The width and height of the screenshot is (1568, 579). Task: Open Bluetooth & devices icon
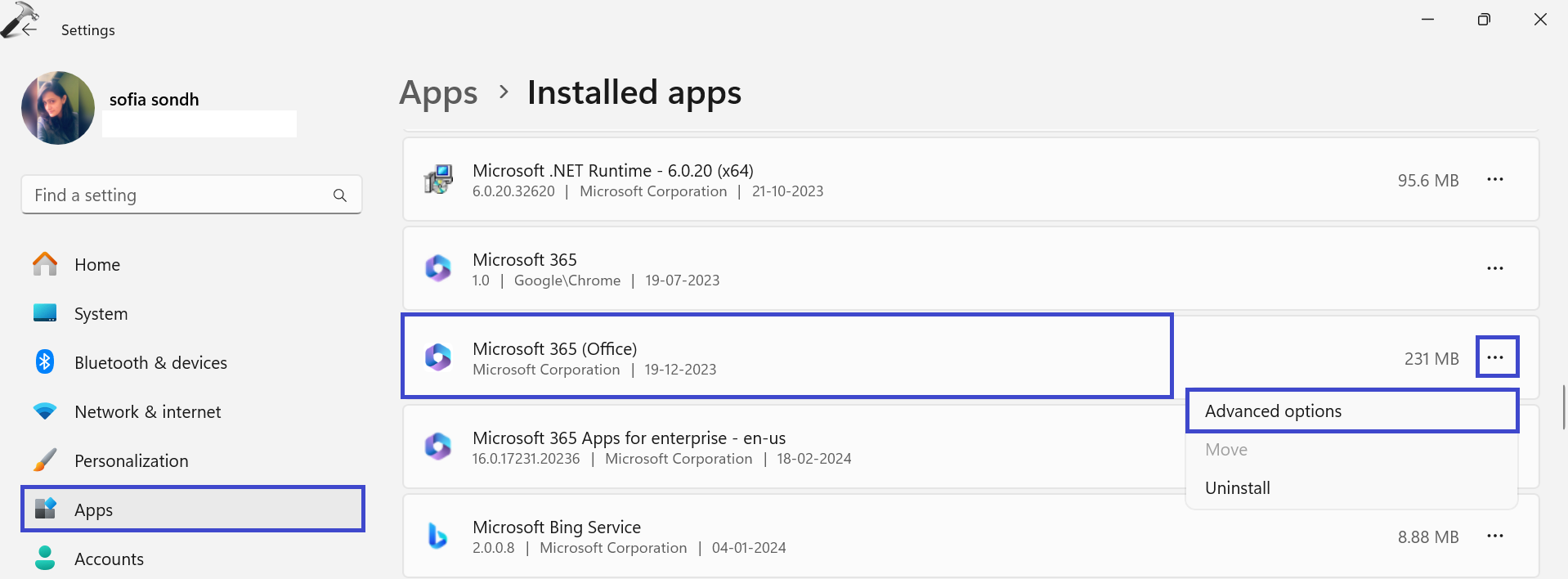pos(45,361)
